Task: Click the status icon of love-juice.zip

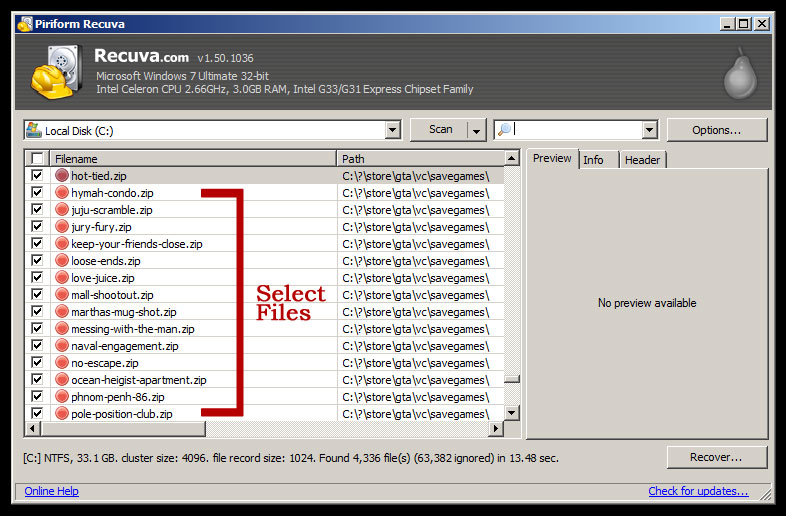Action: click(62, 277)
